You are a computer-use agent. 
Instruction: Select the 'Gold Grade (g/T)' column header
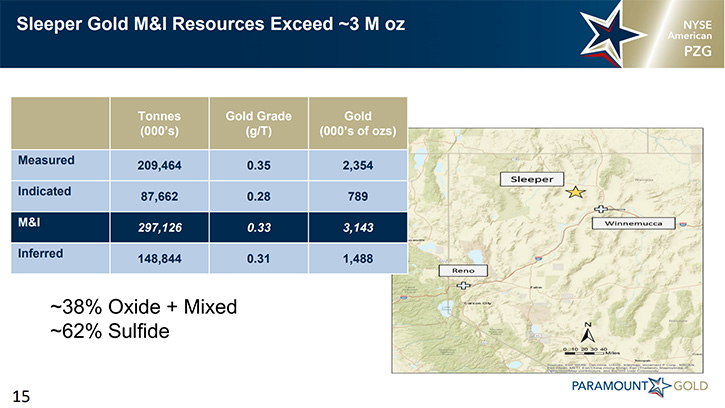point(259,123)
